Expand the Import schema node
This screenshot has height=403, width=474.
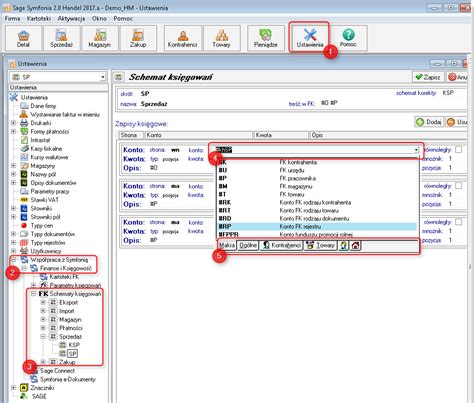coord(43,311)
